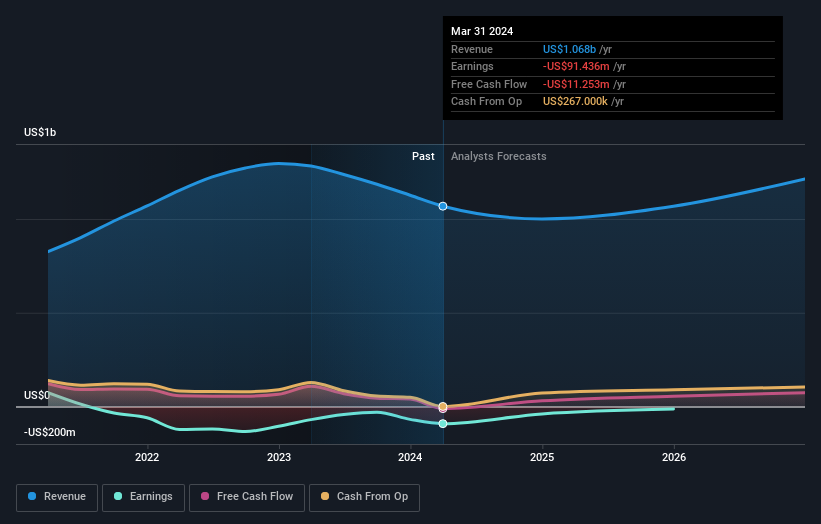Toggle the Free Cash Flow legend series

(247, 497)
